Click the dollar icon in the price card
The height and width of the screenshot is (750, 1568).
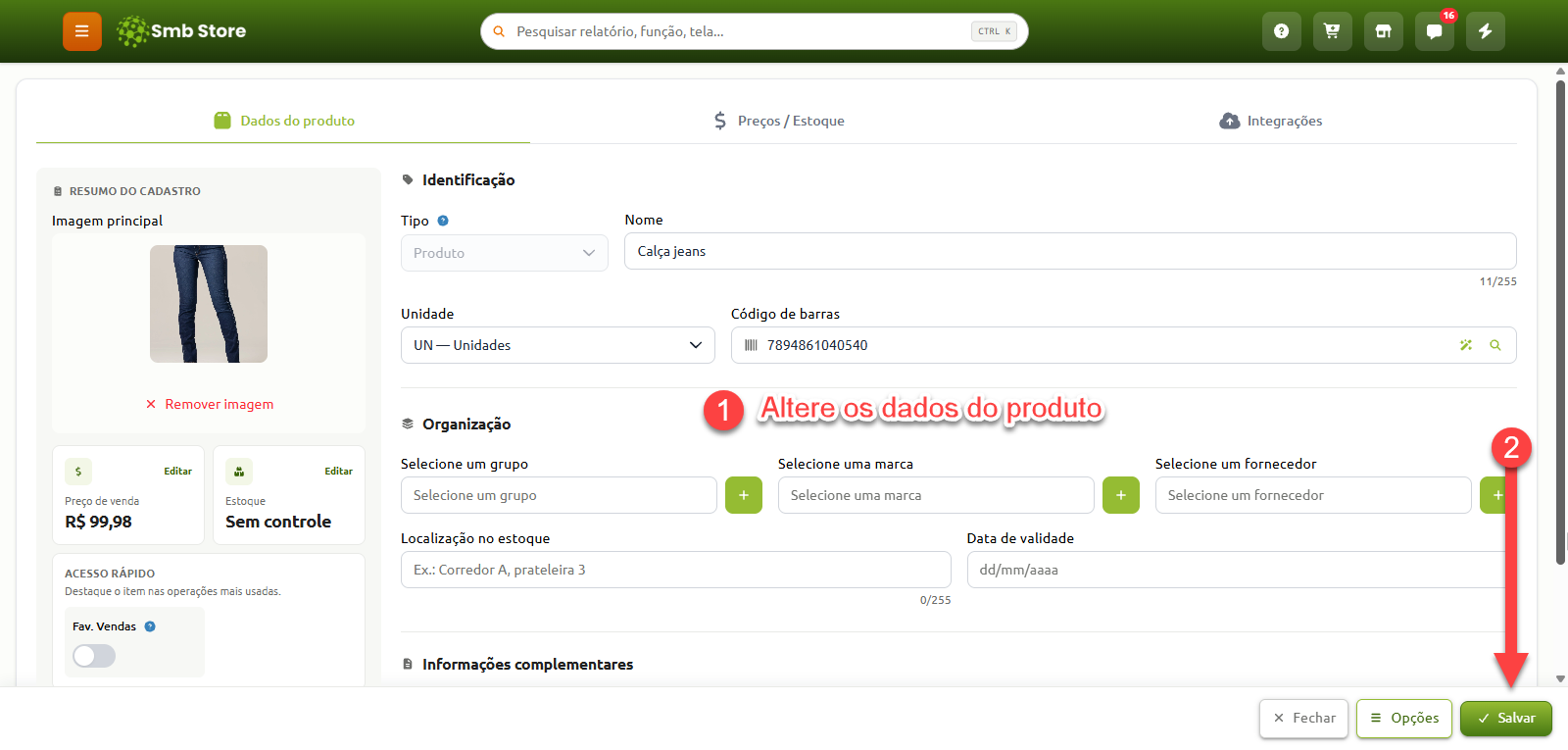[78, 472]
